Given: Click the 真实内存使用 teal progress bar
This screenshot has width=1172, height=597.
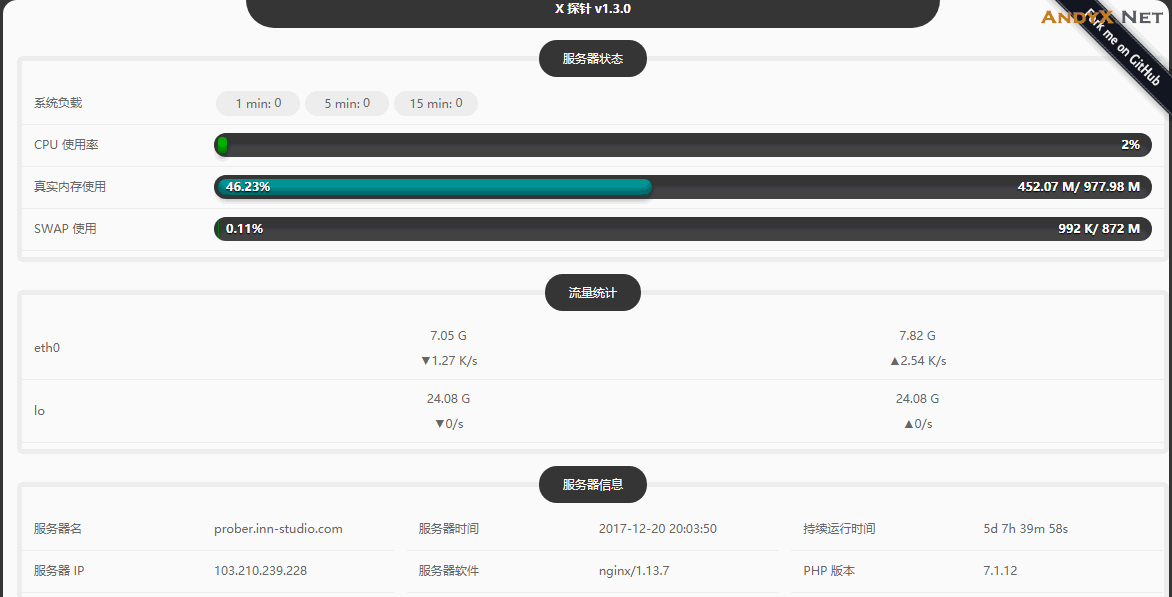Looking at the screenshot, I should pos(434,187).
